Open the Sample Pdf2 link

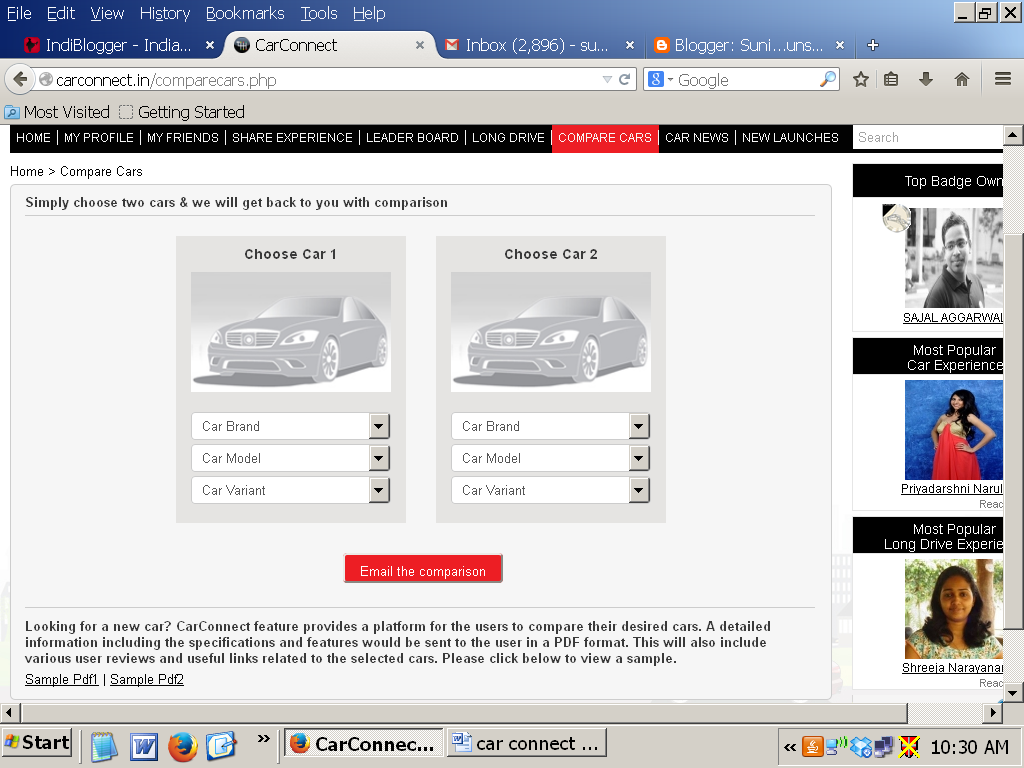pyautogui.click(x=147, y=679)
